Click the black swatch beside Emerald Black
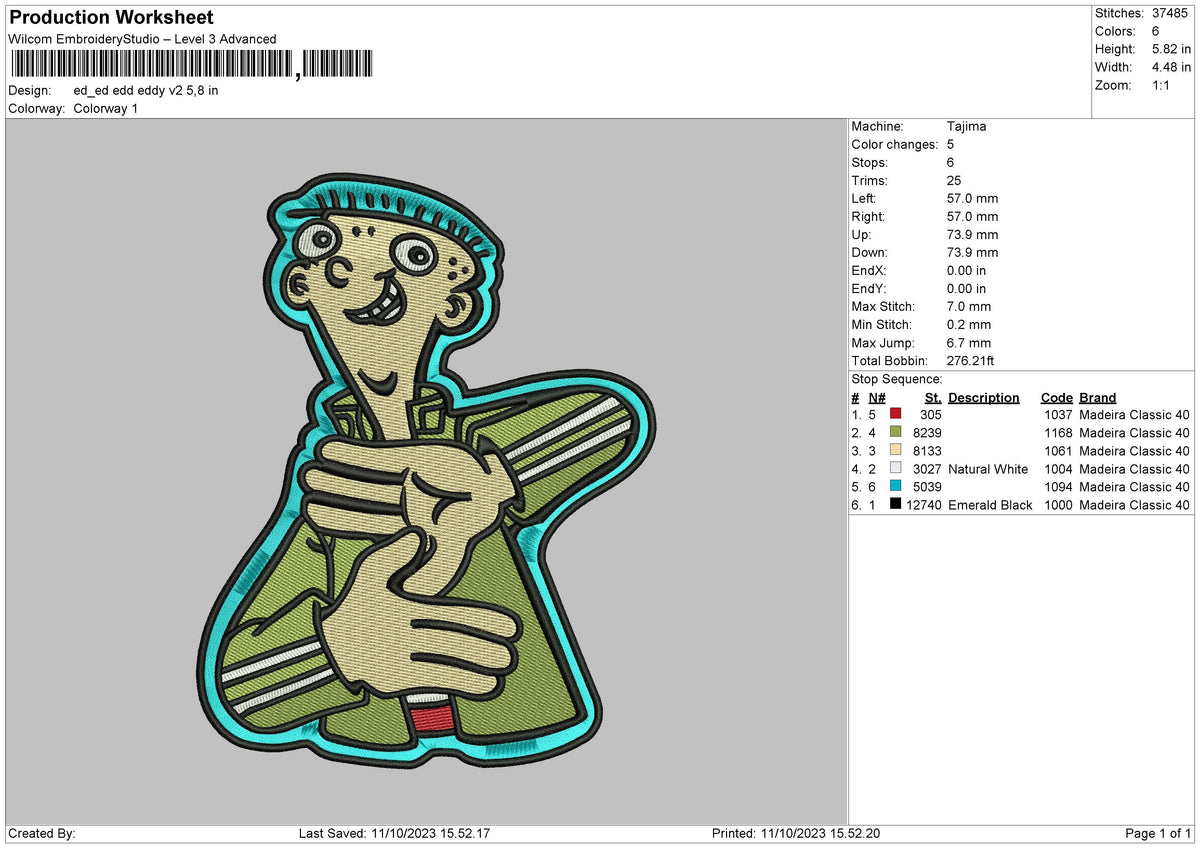Screen dimensions: 1200x848 (896, 505)
